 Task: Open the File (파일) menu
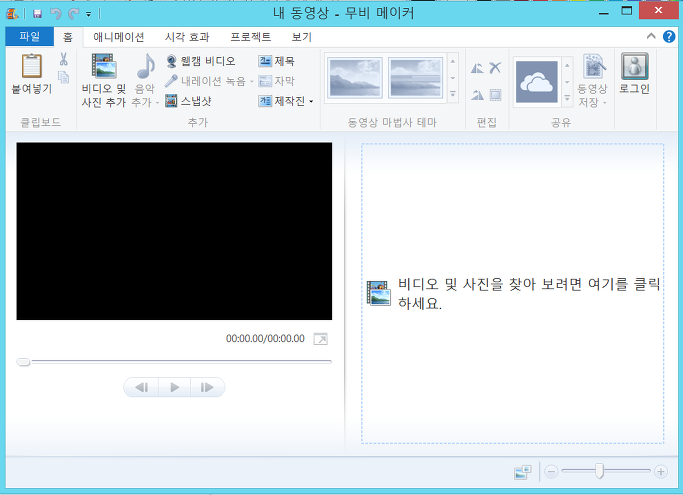[x=30, y=36]
